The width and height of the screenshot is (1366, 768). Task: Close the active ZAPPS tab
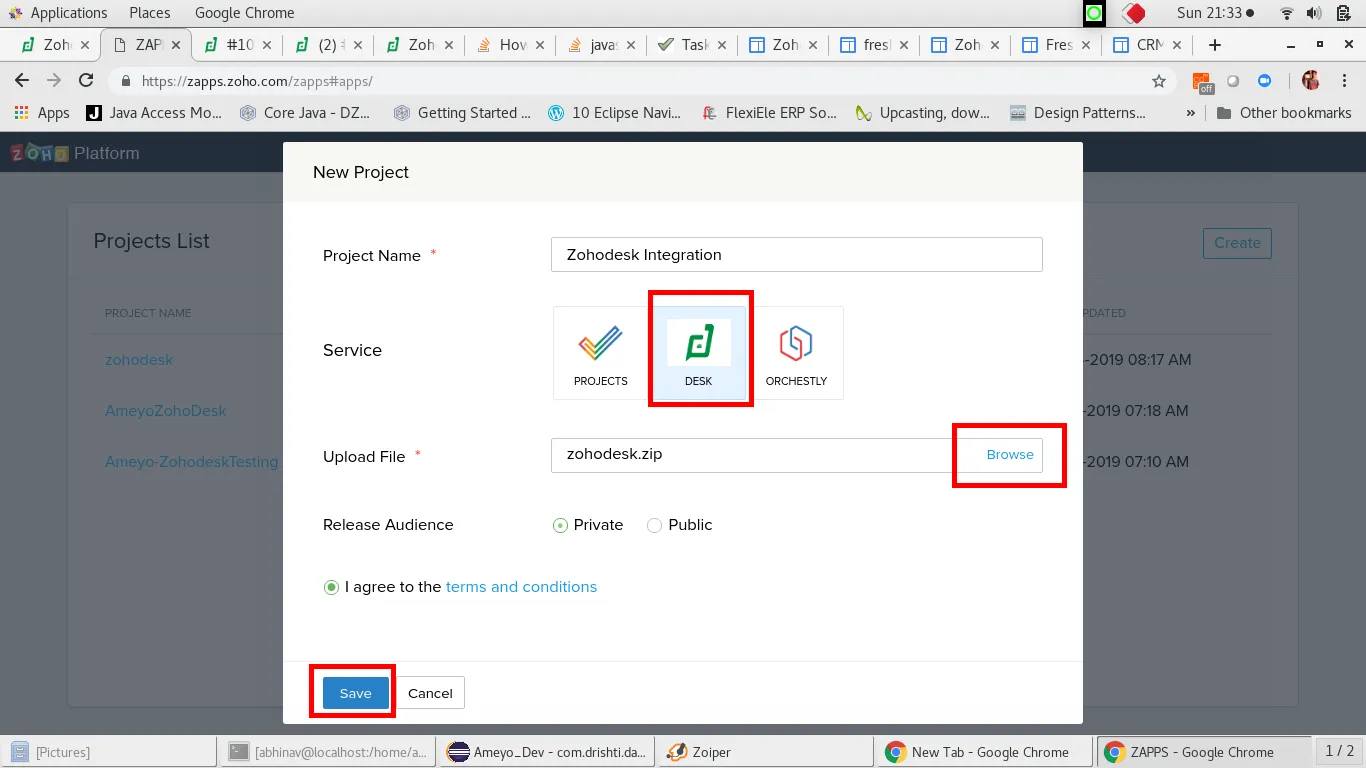pos(176,45)
